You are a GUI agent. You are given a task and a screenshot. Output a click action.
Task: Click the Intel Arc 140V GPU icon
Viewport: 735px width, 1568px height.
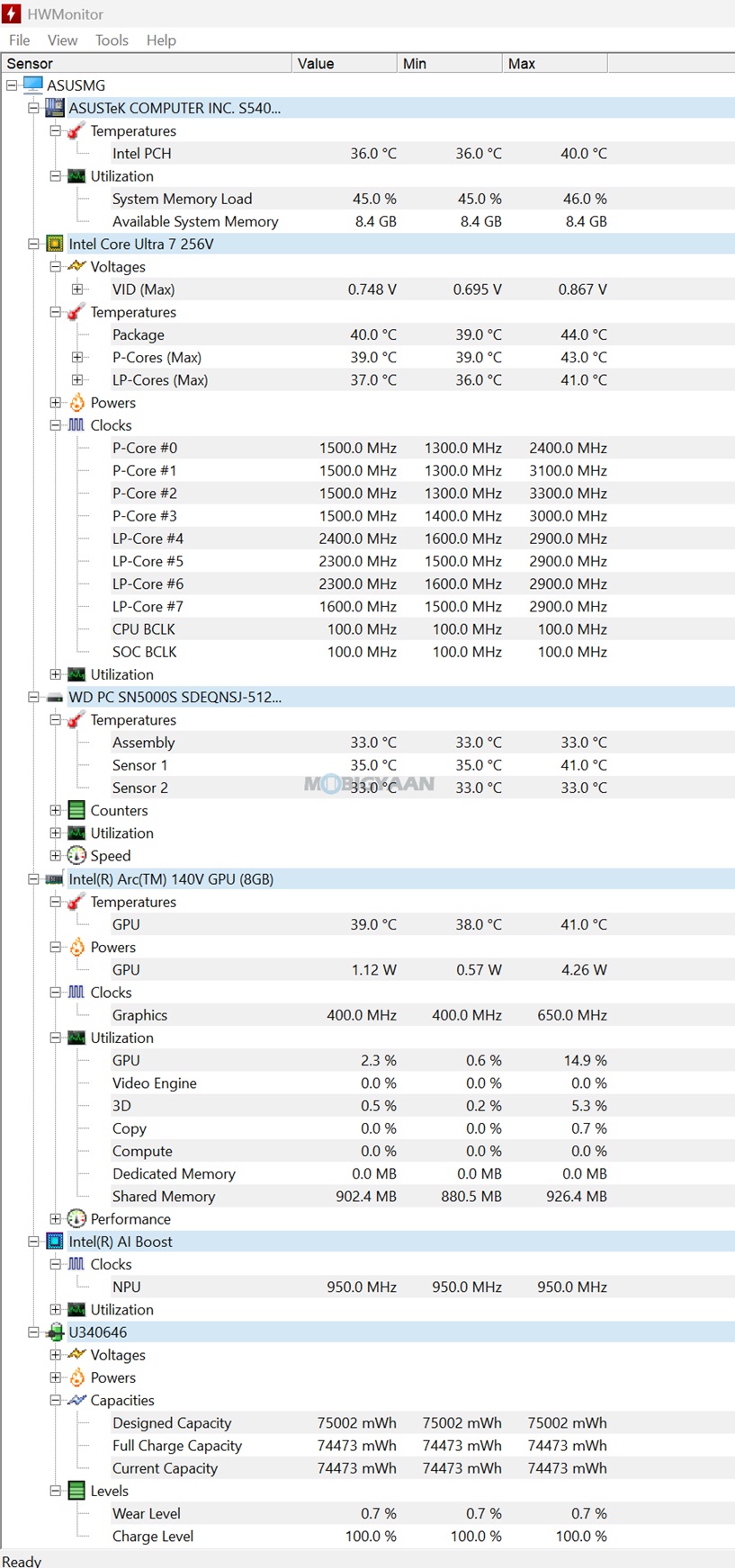pyautogui.click(x=55, y=878)
